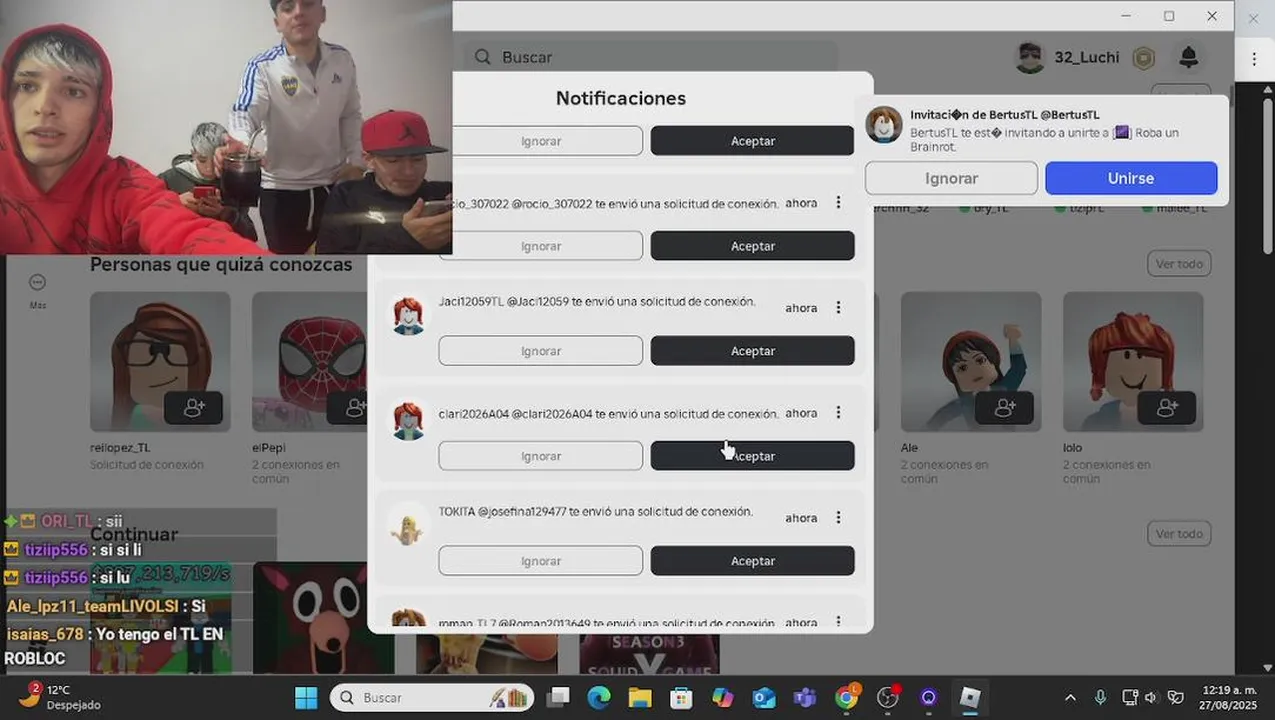Open Copilot from taskbar
This screenshot has width=1275, height=720.
coord(722,697)
